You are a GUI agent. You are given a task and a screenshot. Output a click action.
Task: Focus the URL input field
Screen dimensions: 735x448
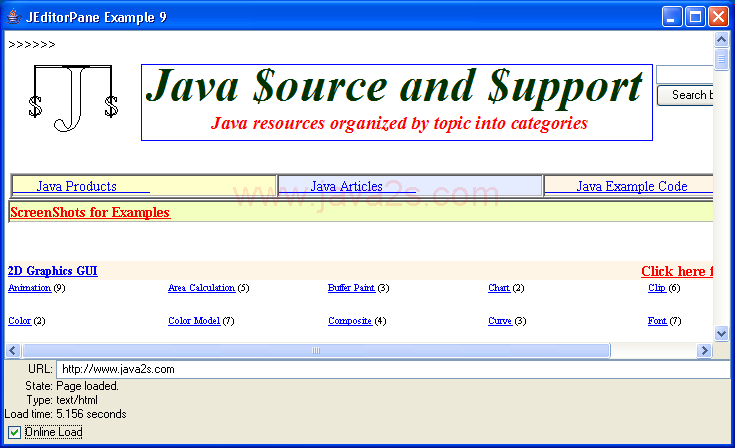393,369
